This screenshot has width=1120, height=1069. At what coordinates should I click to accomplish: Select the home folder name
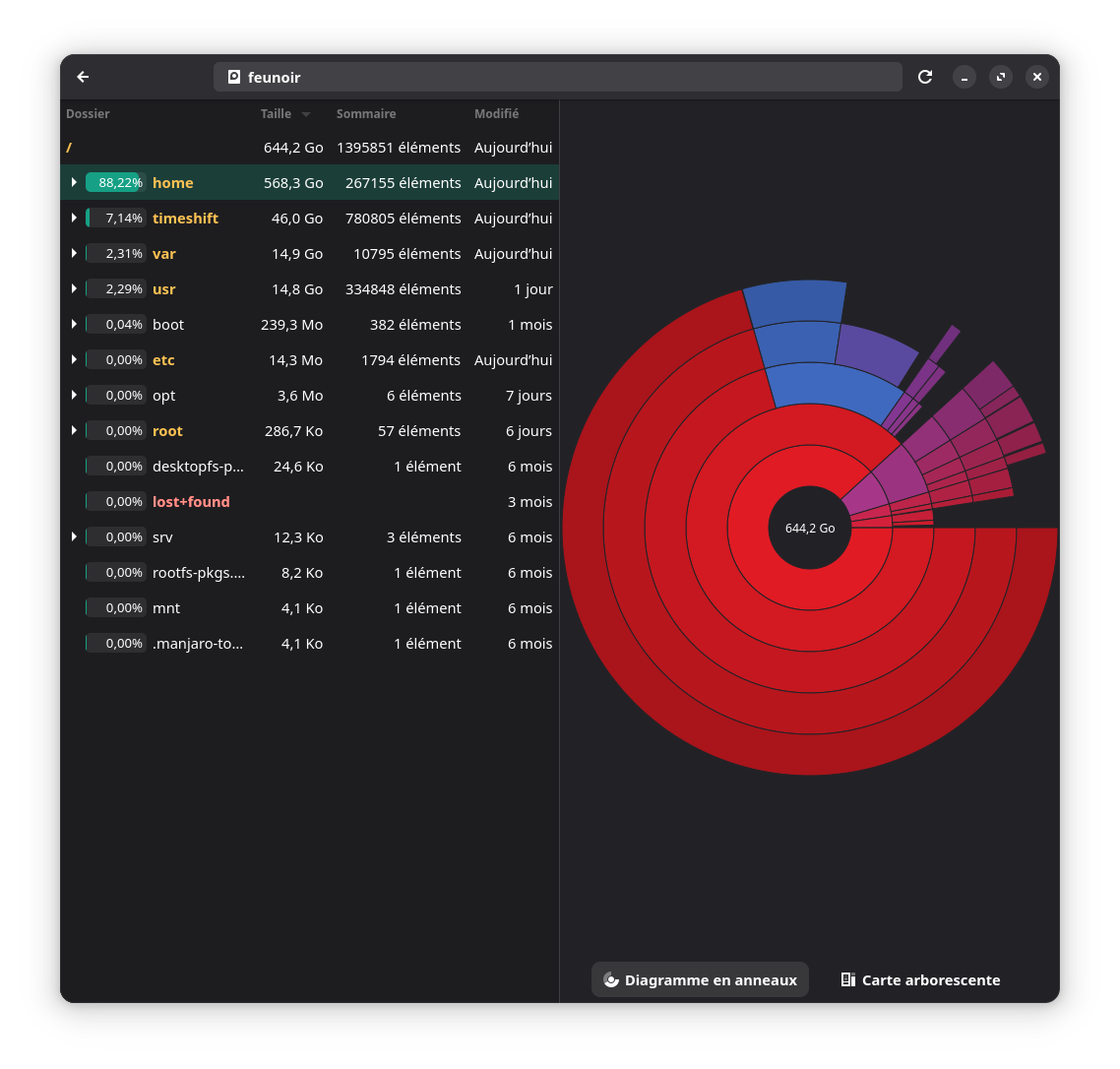click(173, 183)
